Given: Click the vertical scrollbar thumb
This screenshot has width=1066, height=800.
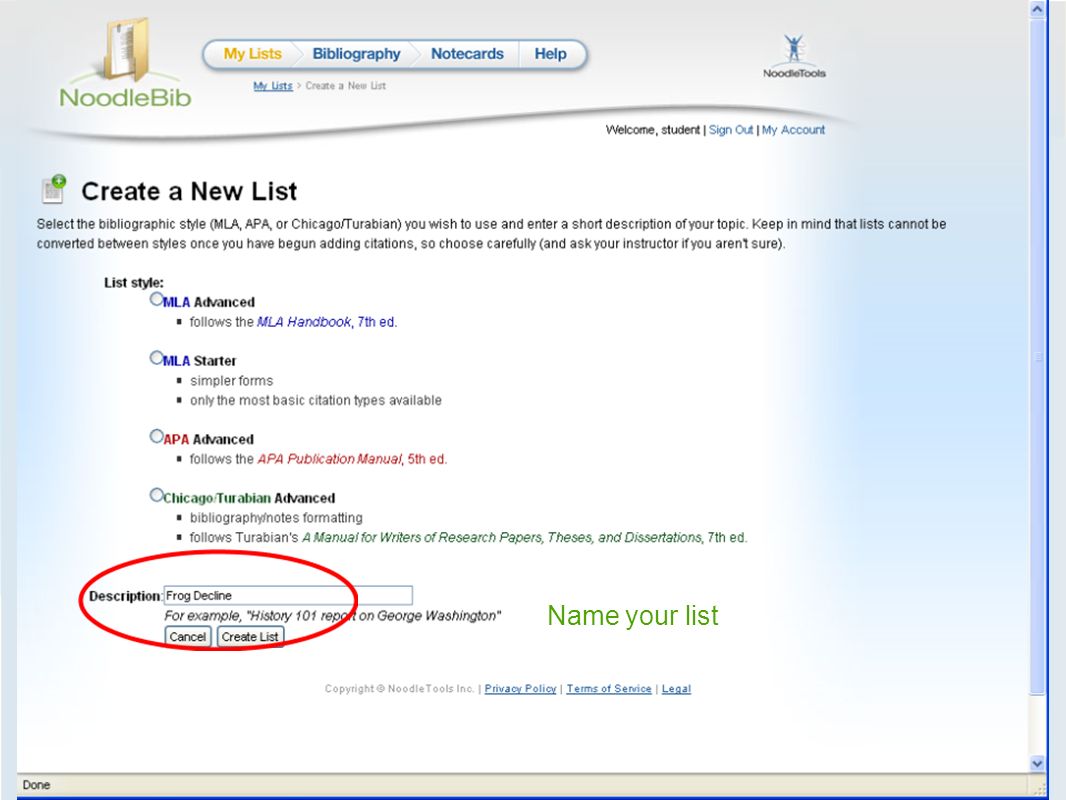Looking at the screenshot, I should [x=1037, y=356].
